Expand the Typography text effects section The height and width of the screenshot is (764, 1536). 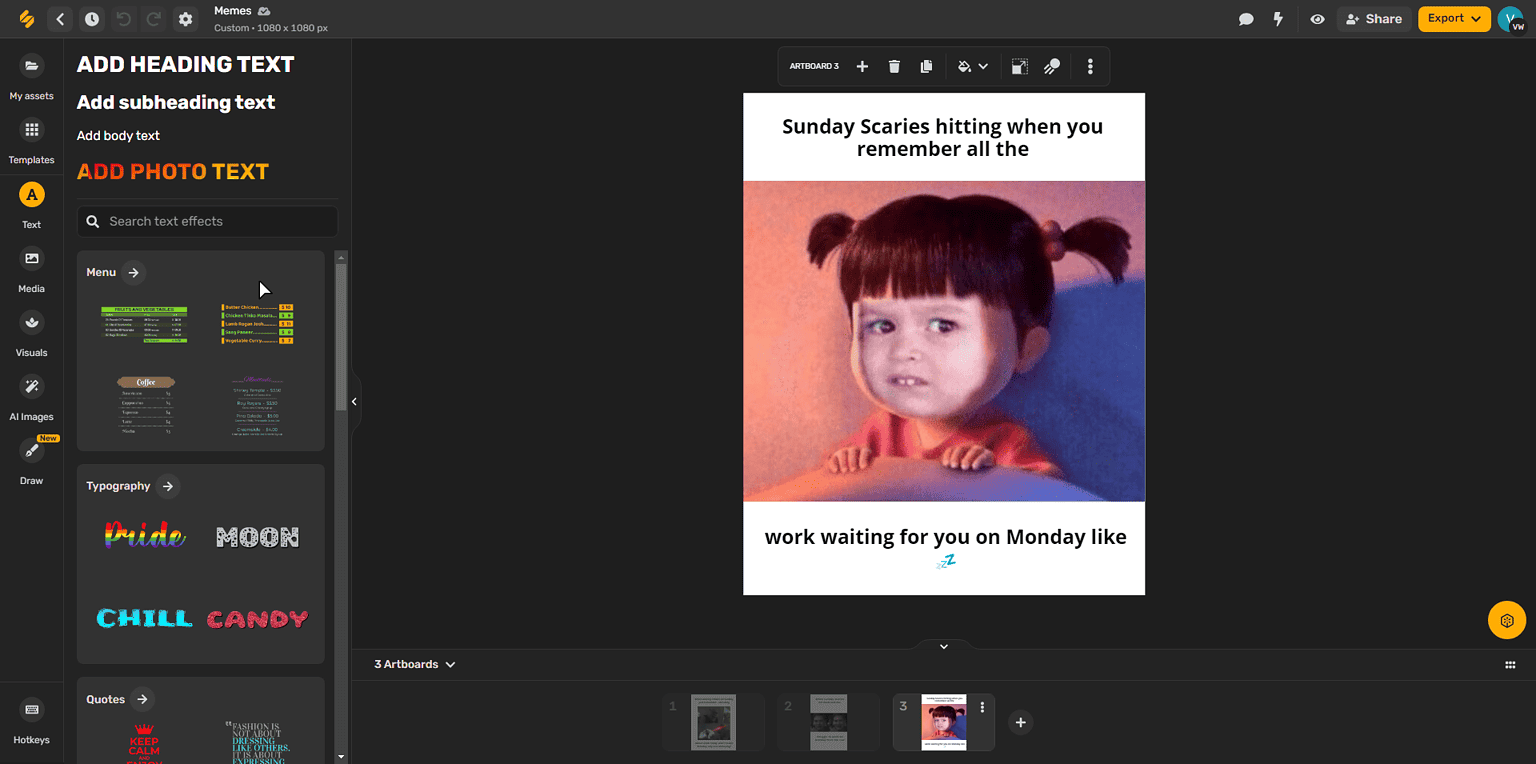(x=168, y=486)
